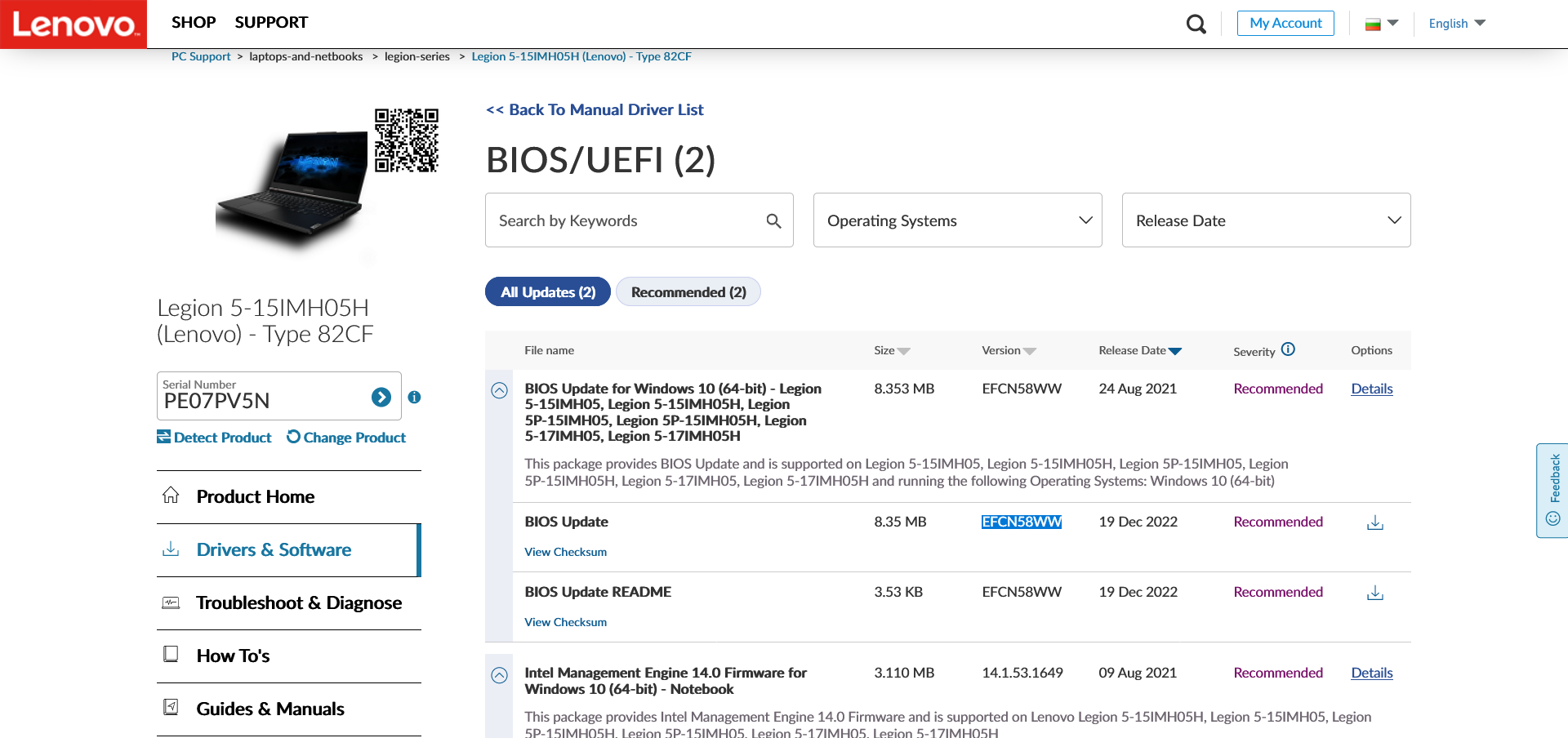
Task: Click the Lenovo logo
Action: (x=73, y=24)
